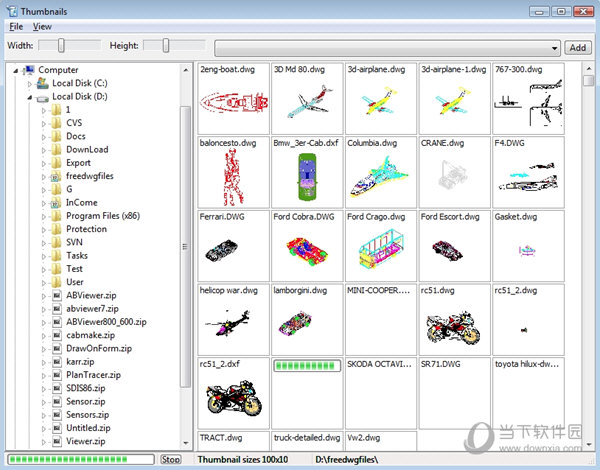The image size is (600, 470).
Task: Open the folder path combo box dropdown
Action: click(554, 48)
